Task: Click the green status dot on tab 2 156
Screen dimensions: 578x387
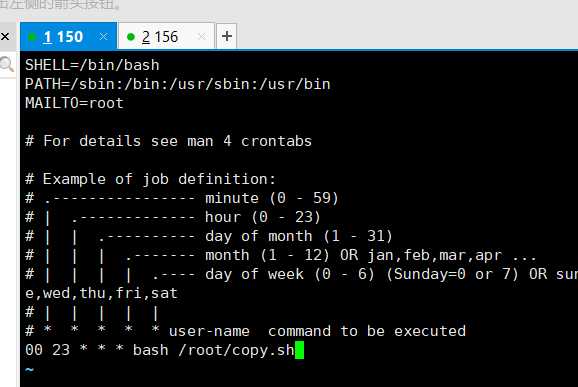Action: tap(130, 37)
